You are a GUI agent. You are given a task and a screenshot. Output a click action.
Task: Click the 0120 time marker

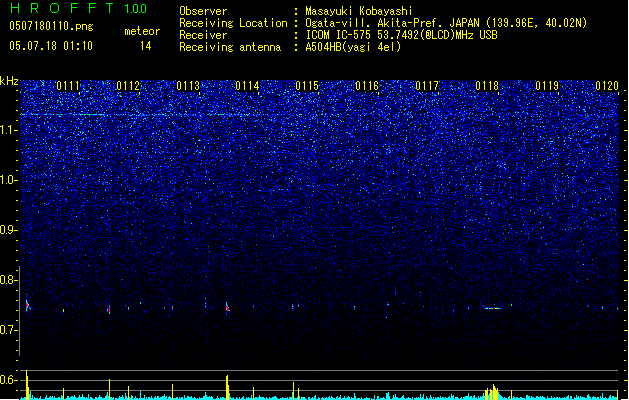point(607,86)
